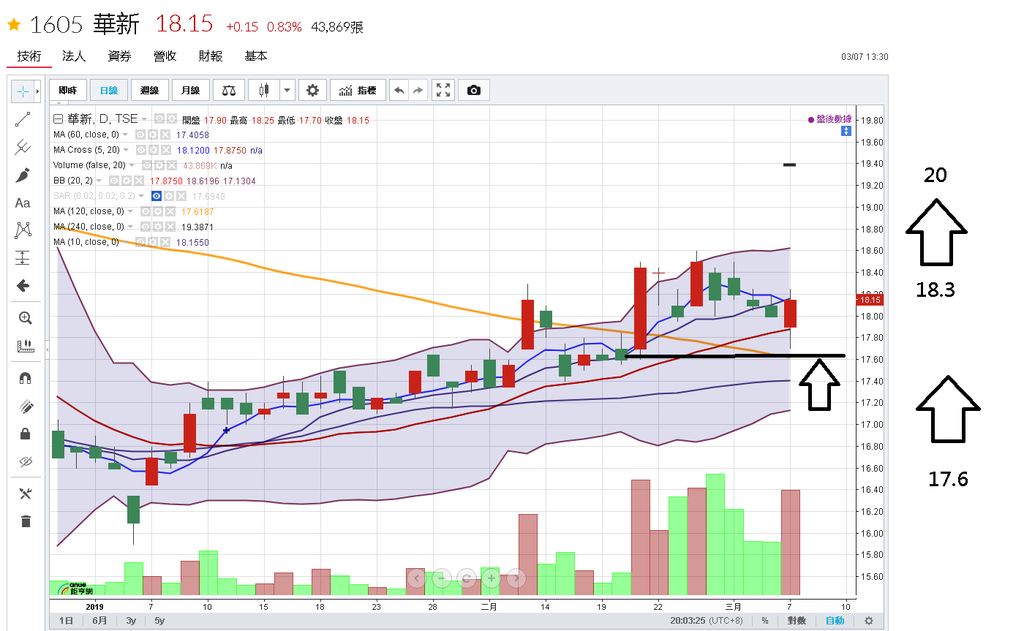
Task: Toggle fullscreen mode icon
Action: 443,90
